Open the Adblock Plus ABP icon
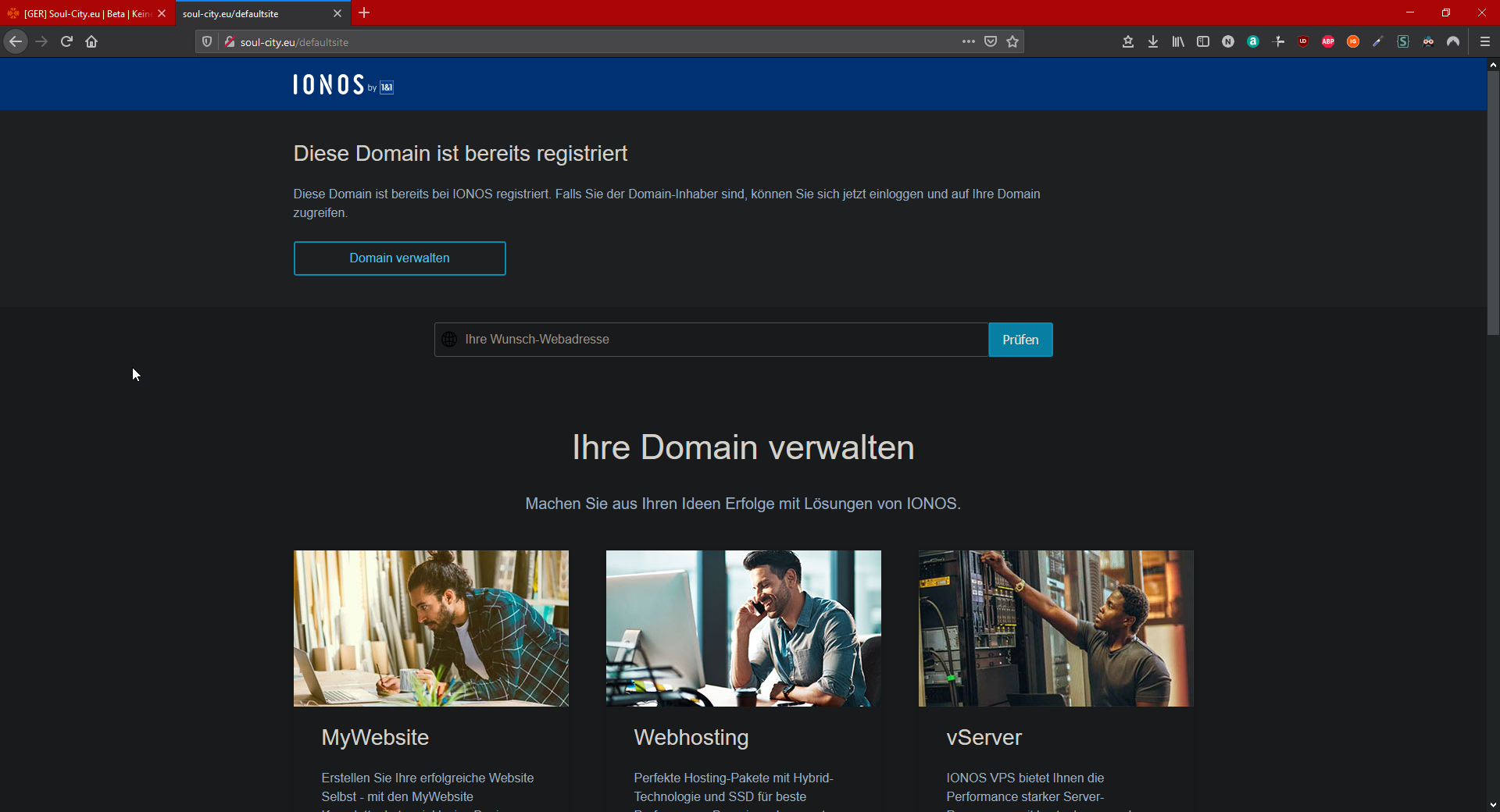 tap(1328, 42)
